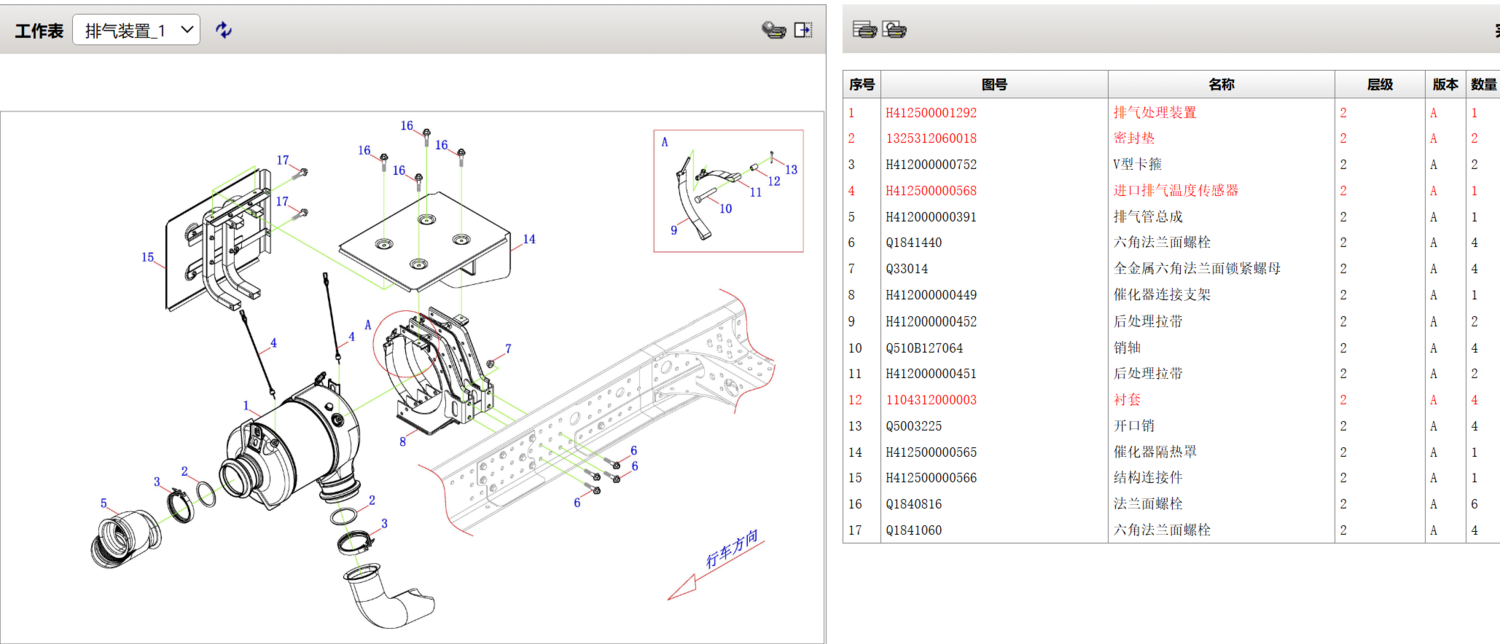Click part number Q1840816 in table

914,504
